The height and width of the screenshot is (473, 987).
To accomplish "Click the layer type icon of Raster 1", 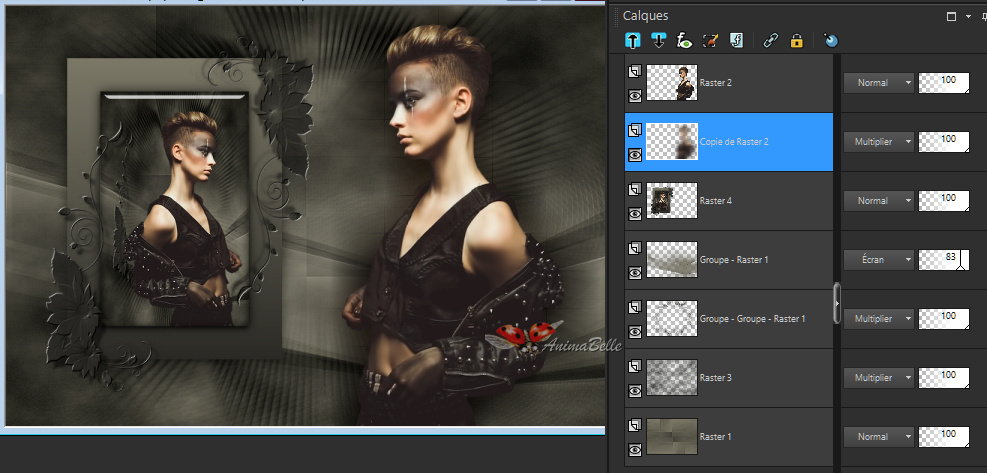I will click(x=634, y=425).
